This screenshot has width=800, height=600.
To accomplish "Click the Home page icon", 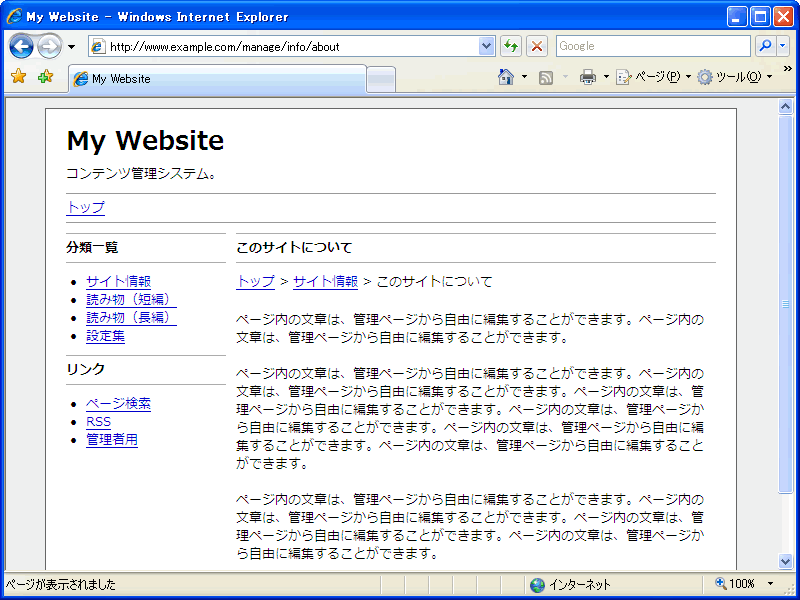I will [x=506, y=77].
